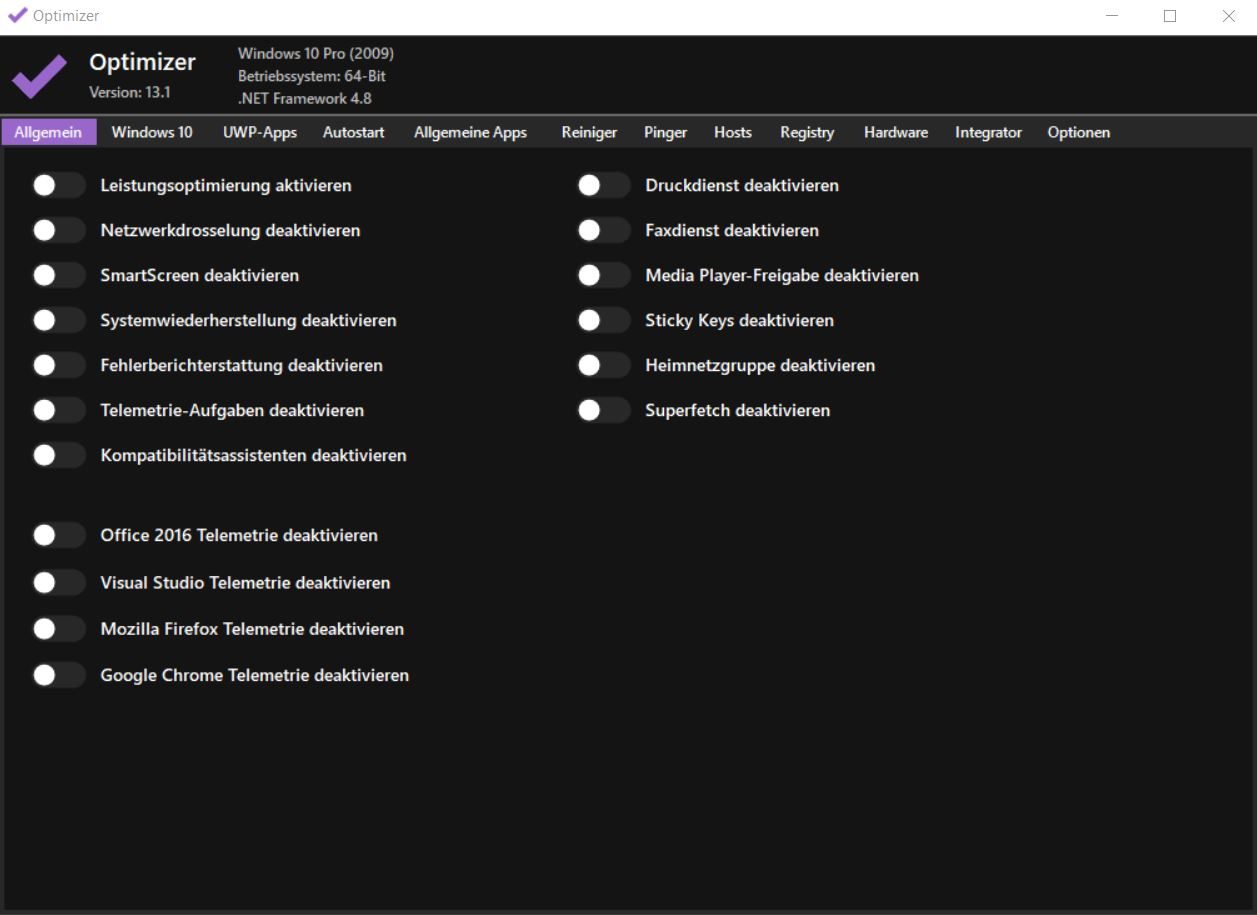Enable Mozilla Firefox Telemetrie deaktivieren switch

coord(58,629)
